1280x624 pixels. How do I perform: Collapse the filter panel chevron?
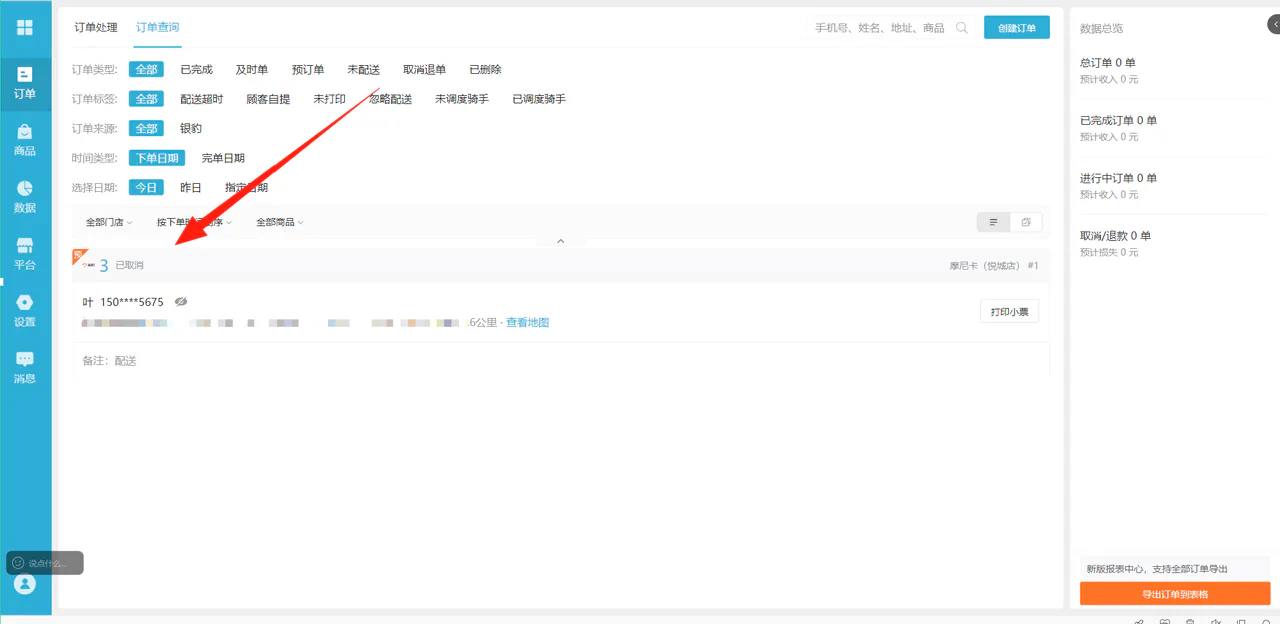[x=561, y=241]
